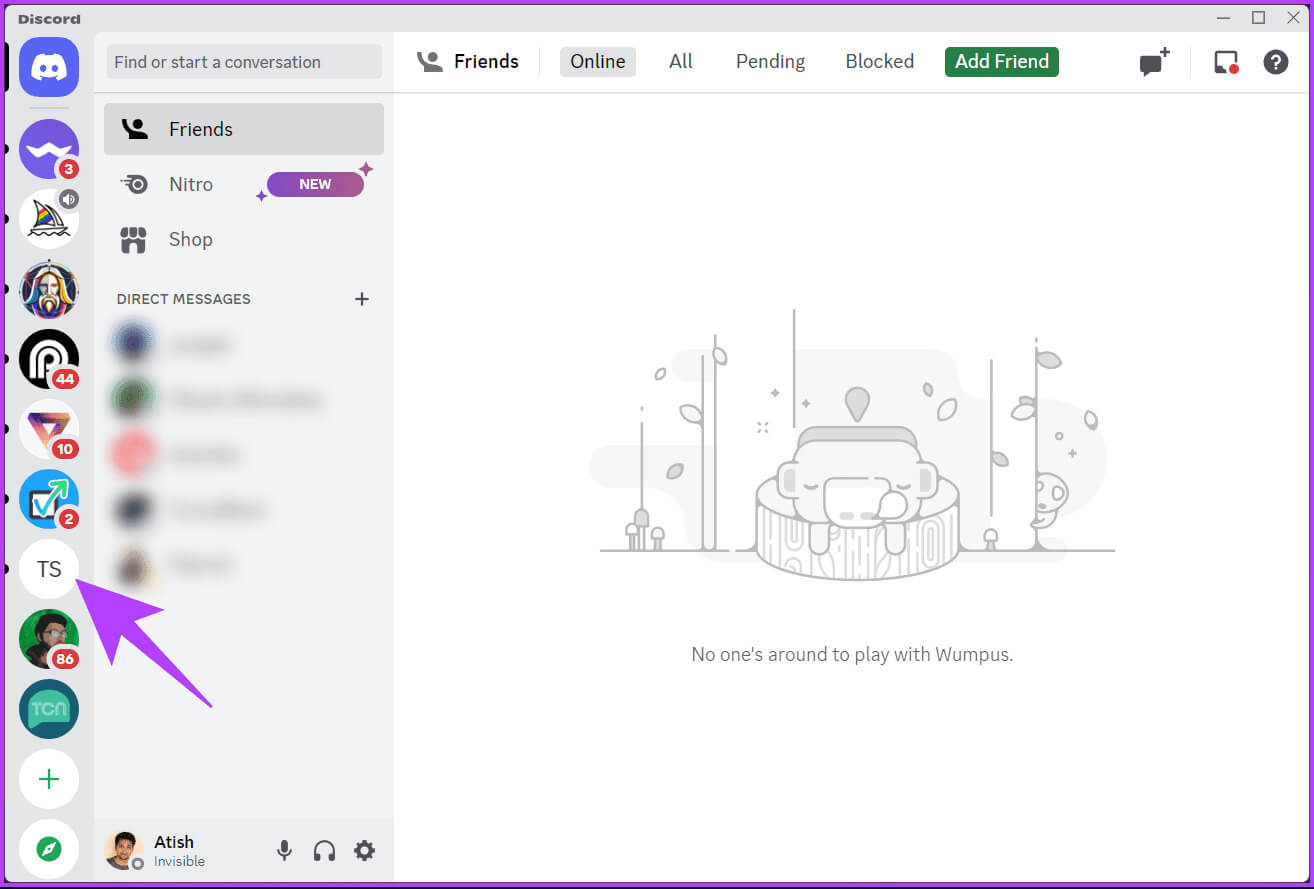The height and width of the screenshot is (889, 1314).
Task: Open the TS server
Action: pos(49,569)
